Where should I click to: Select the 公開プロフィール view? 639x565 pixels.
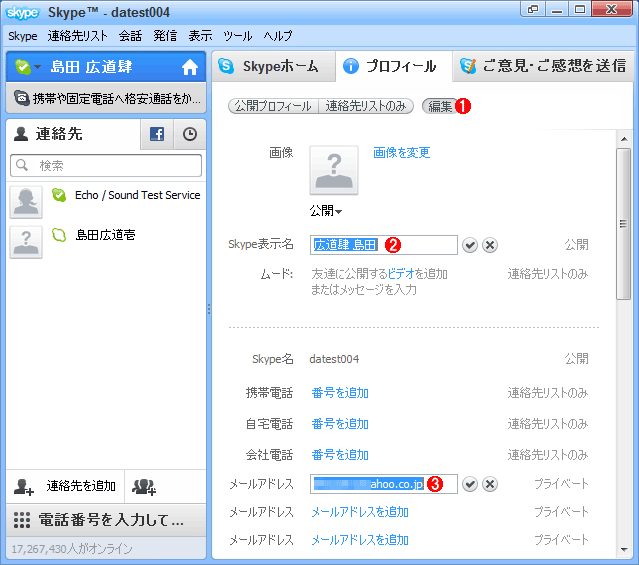pyautogui.click(x=273, y=106)
